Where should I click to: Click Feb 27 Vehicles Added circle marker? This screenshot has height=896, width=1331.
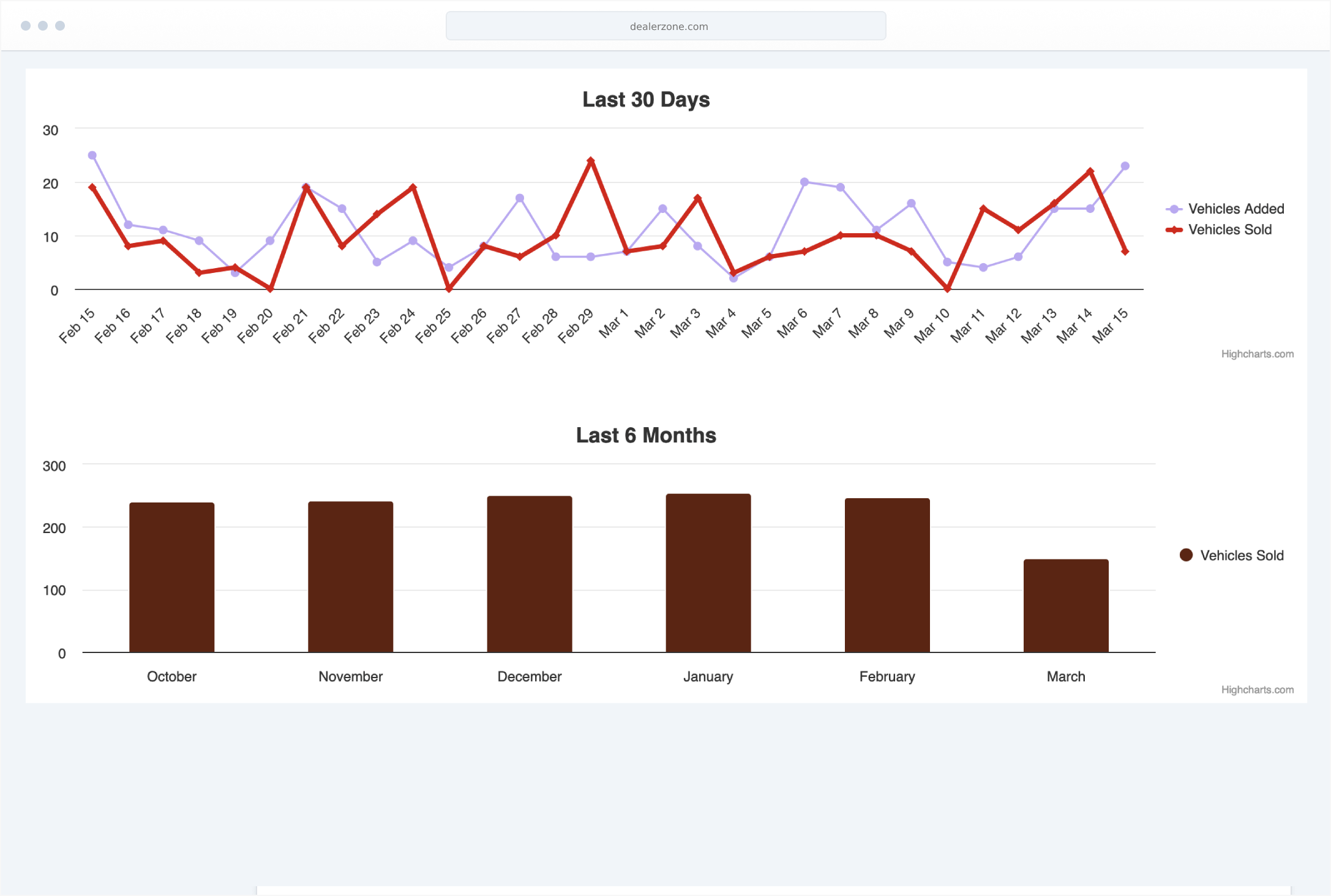tap(520, 198)
